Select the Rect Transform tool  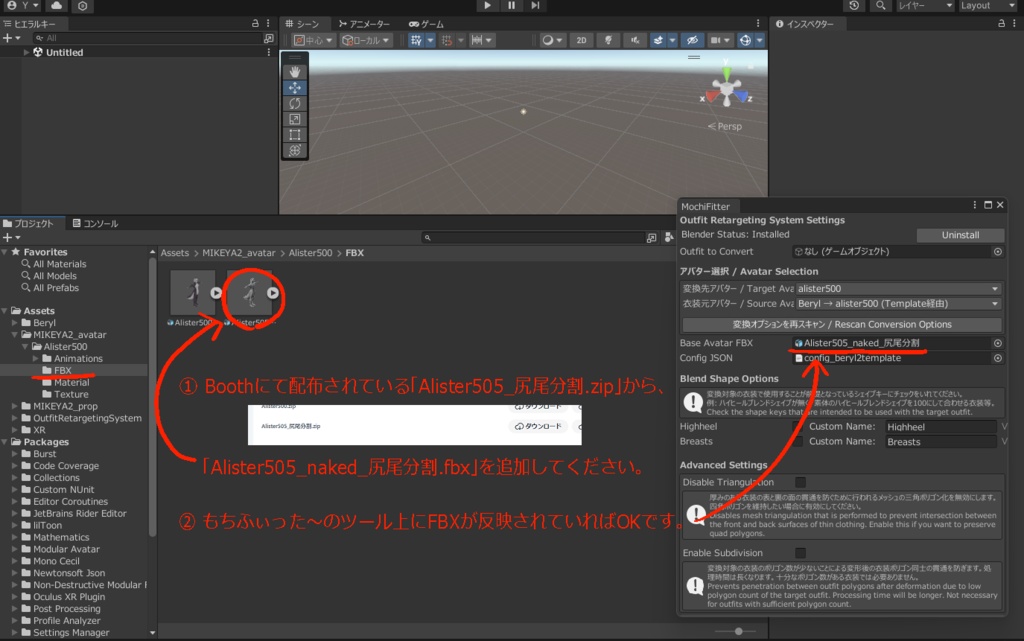point(295,134)
